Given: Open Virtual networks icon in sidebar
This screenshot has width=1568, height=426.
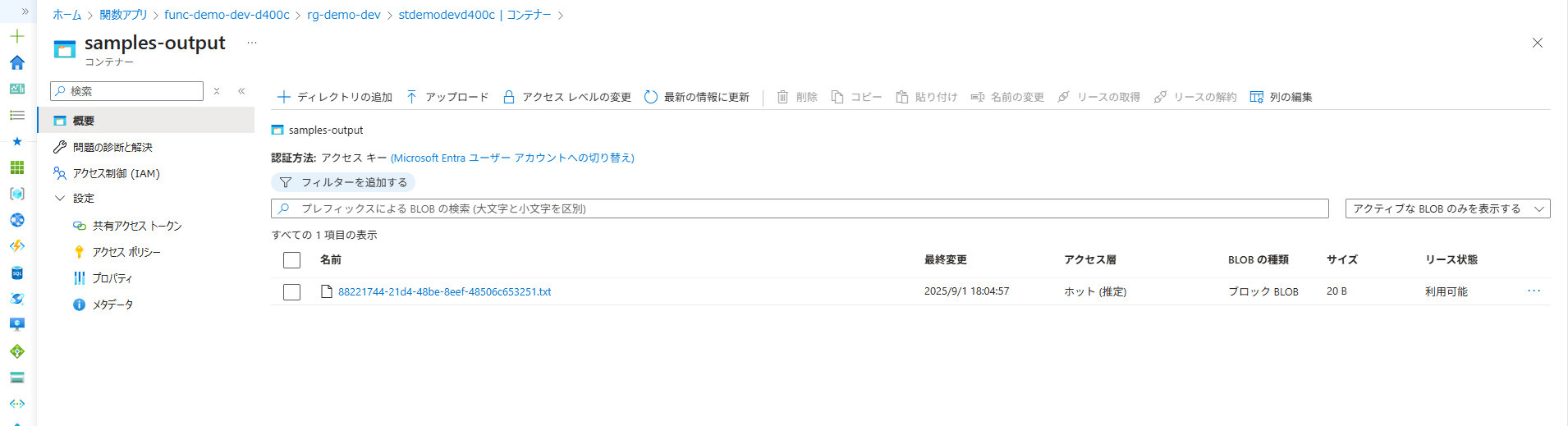Looking at the screenshot, I should [x=17, y=404].
